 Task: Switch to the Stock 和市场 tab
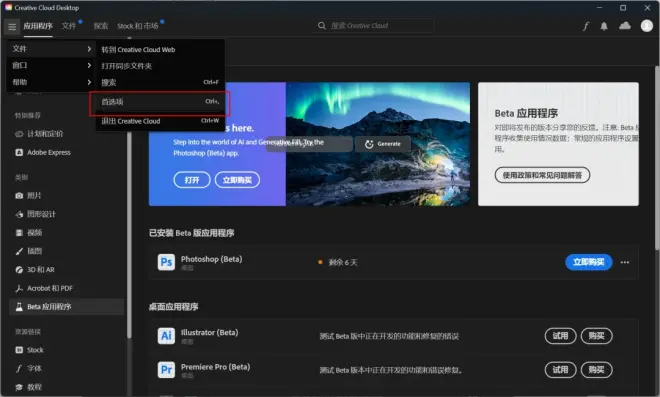tap(138, 26)
